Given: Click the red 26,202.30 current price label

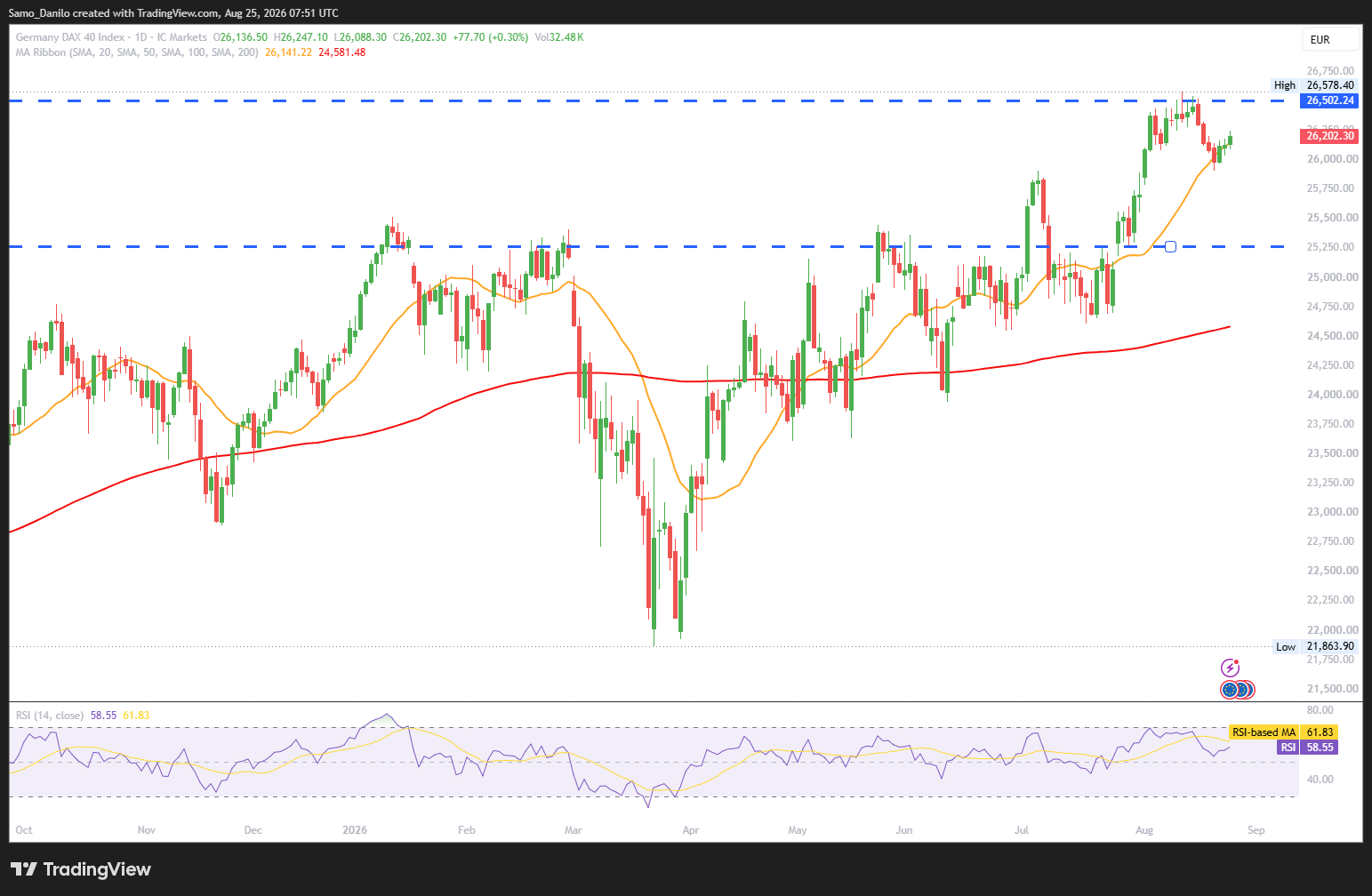Looking at the screenshot, I should 1330,136.
